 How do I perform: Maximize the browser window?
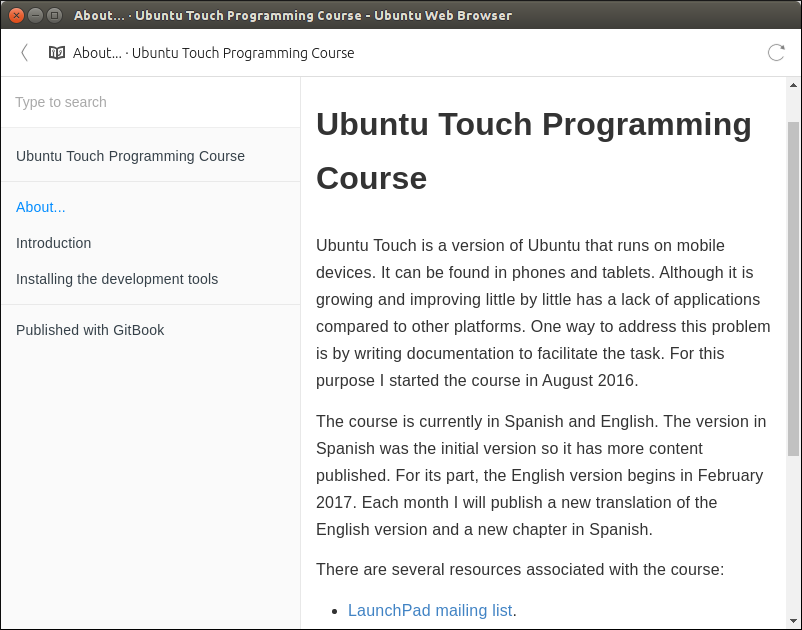pyautogui.click(x=54, y=15)
